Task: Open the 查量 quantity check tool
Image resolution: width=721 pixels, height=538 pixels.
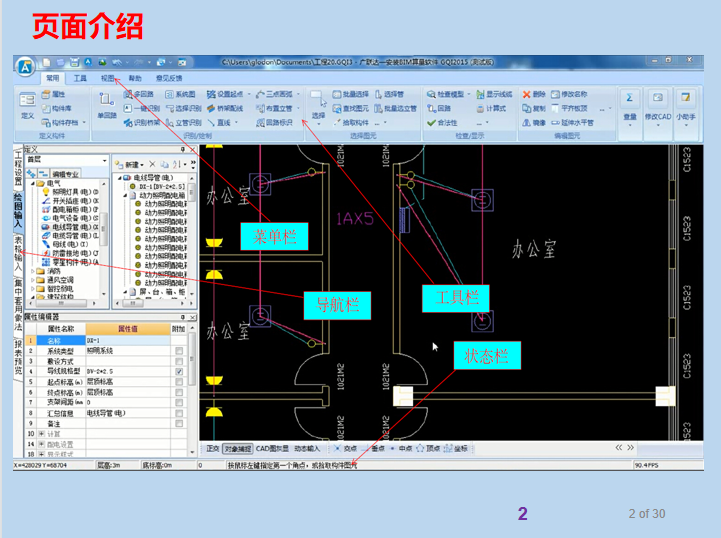Action: (630, 105)
